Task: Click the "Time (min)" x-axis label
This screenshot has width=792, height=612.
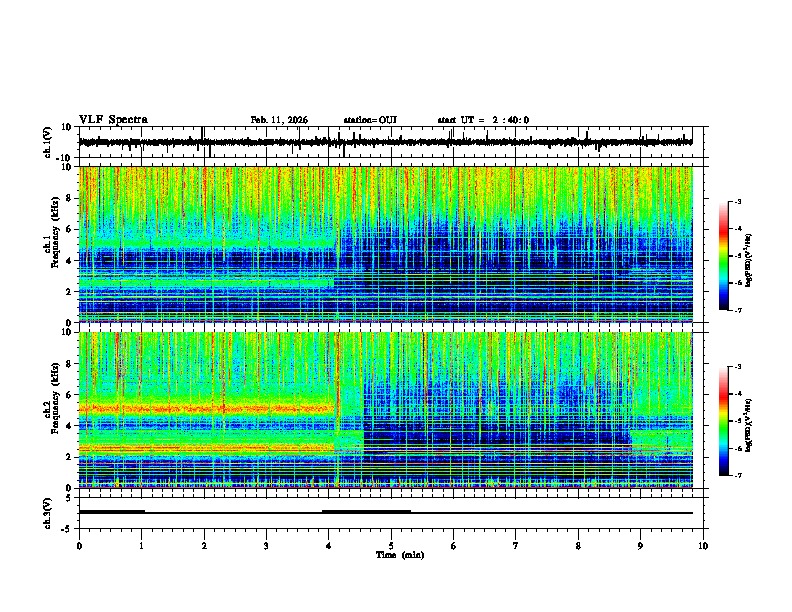Action: (x=400, y=555)
